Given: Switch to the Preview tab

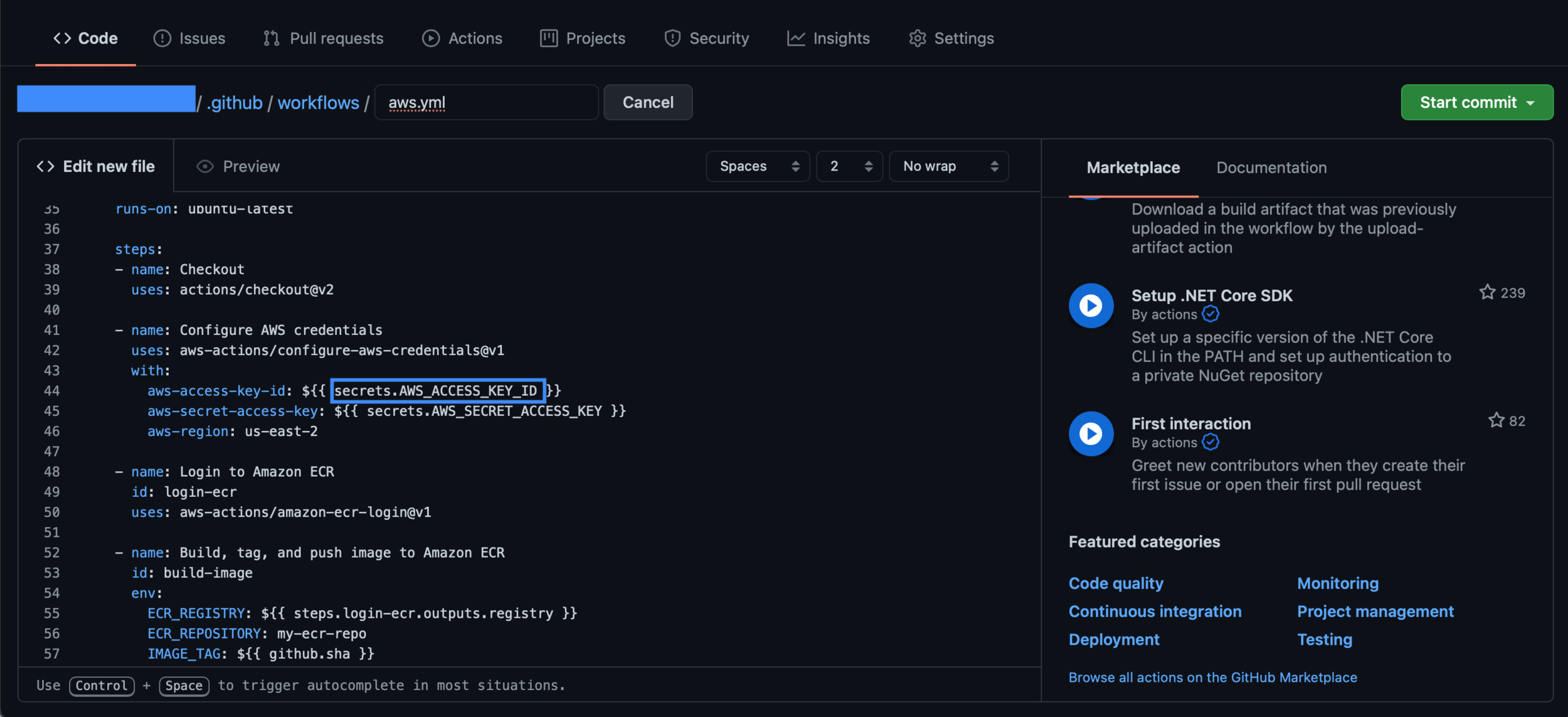Looking at the screenshot, I should tap(237, 166).
